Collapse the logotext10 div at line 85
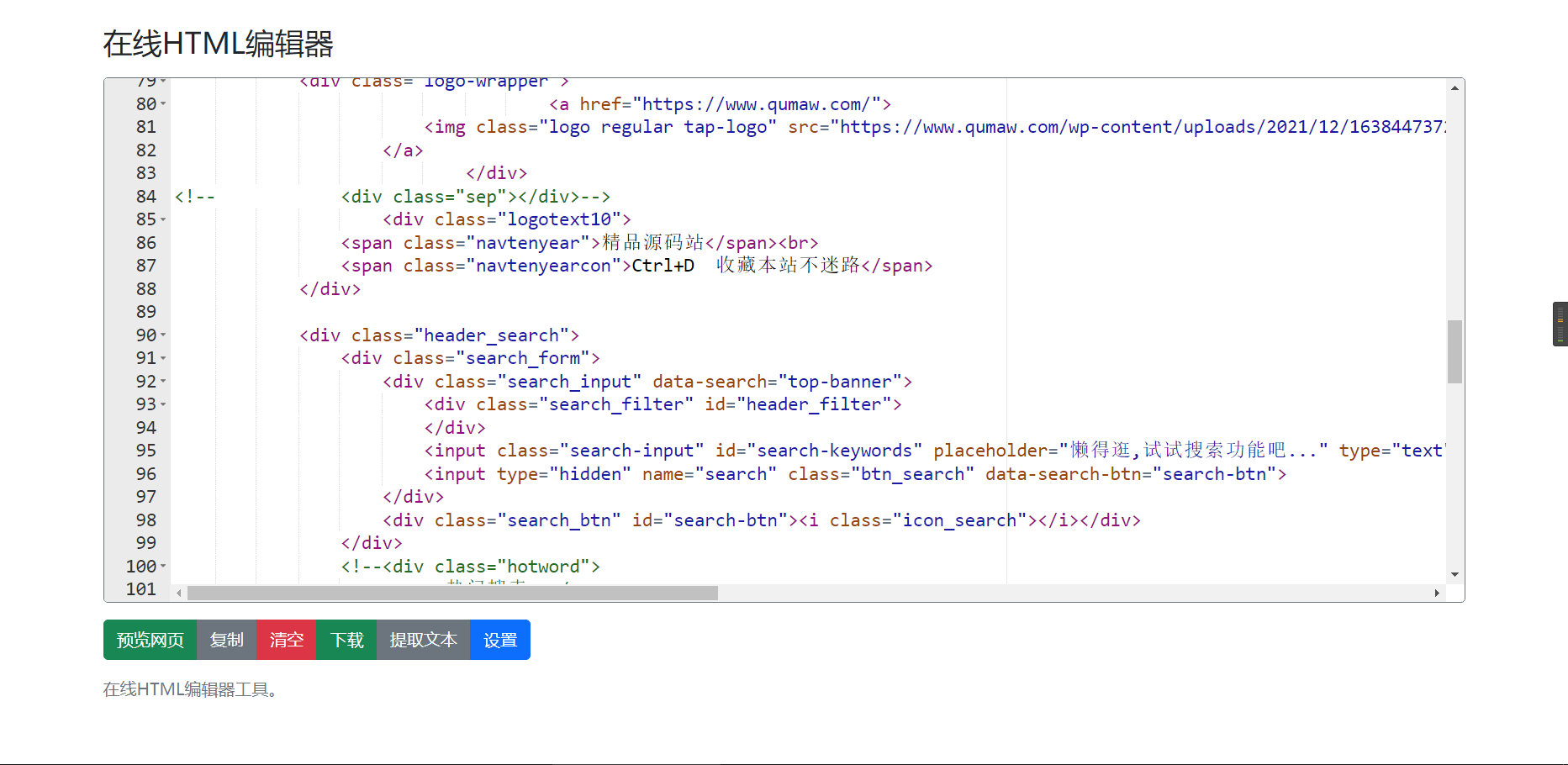1568x765 pixels. click(163, 219)
